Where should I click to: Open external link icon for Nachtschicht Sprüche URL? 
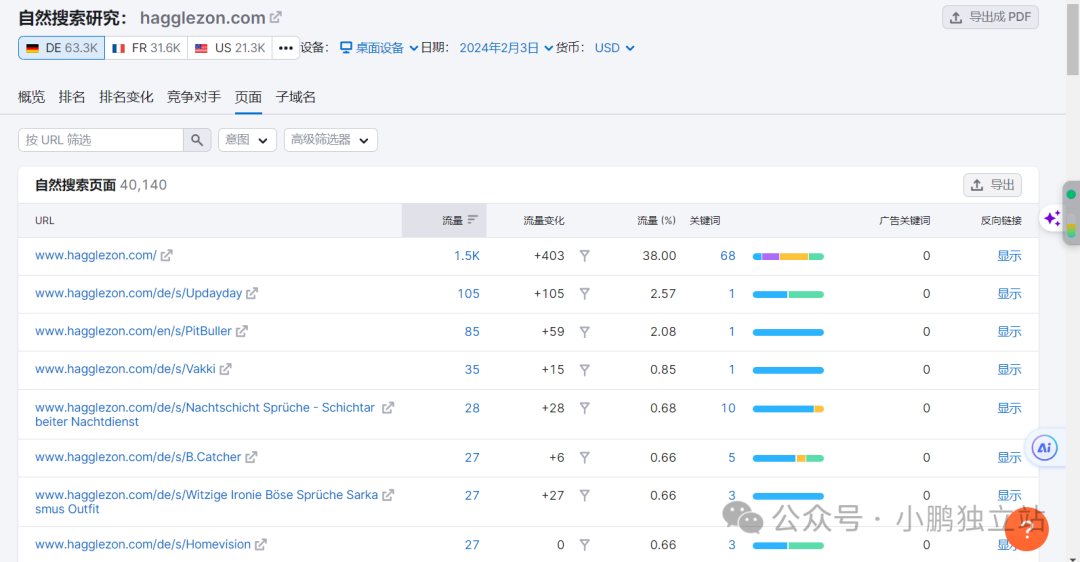coord(388,408)
